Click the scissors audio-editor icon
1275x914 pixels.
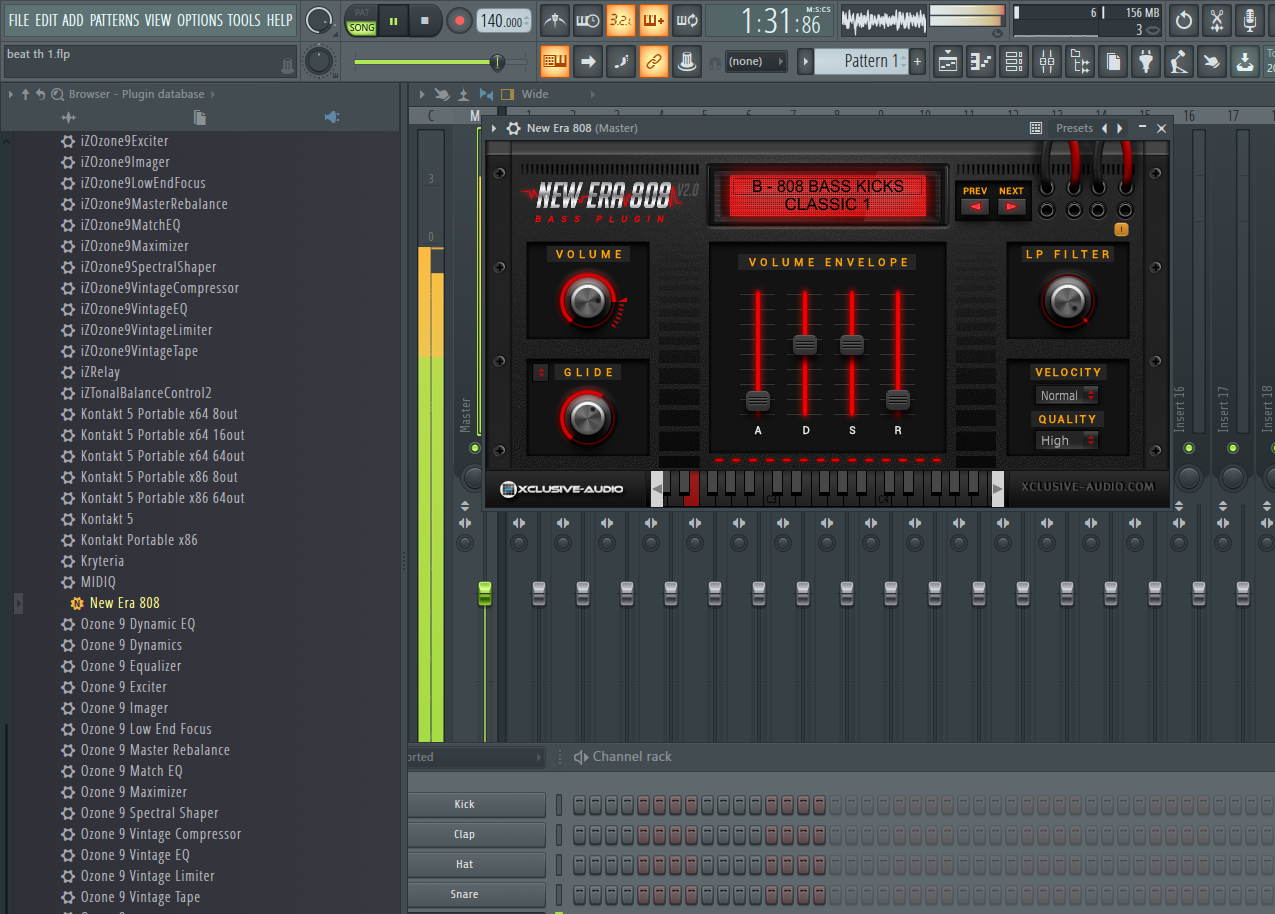[x=1217, y=20]
